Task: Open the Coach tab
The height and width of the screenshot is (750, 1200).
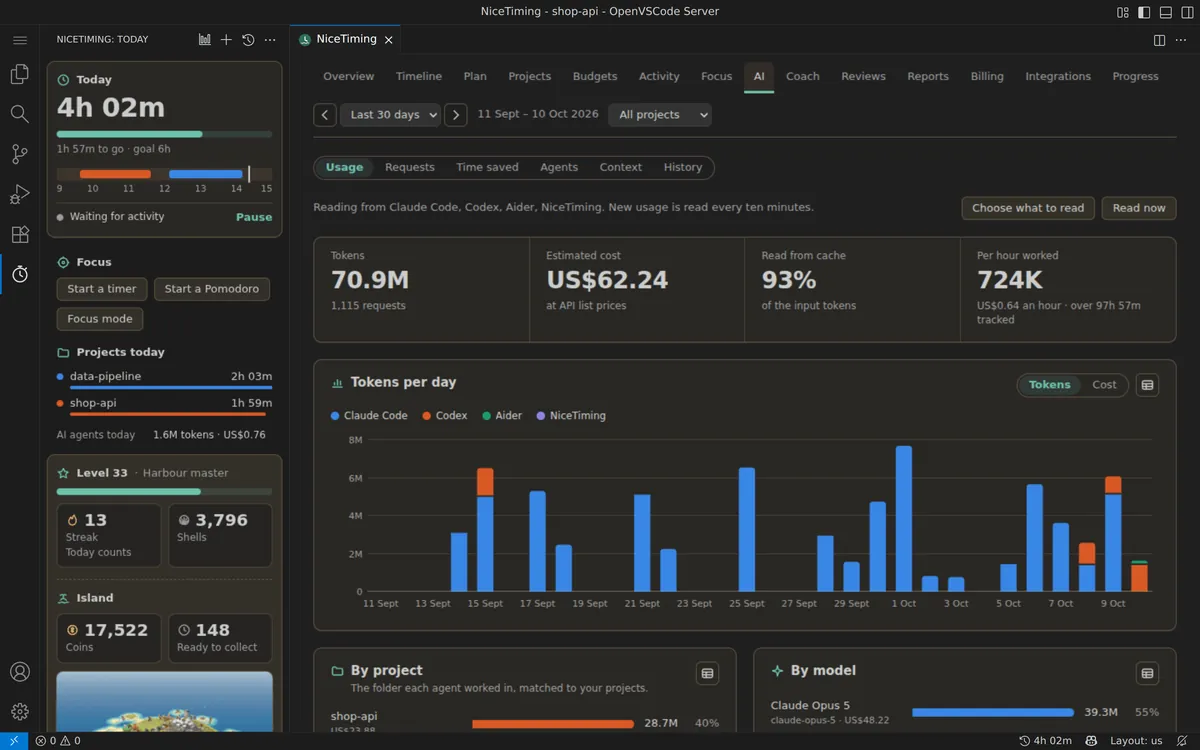Action: 803,76
